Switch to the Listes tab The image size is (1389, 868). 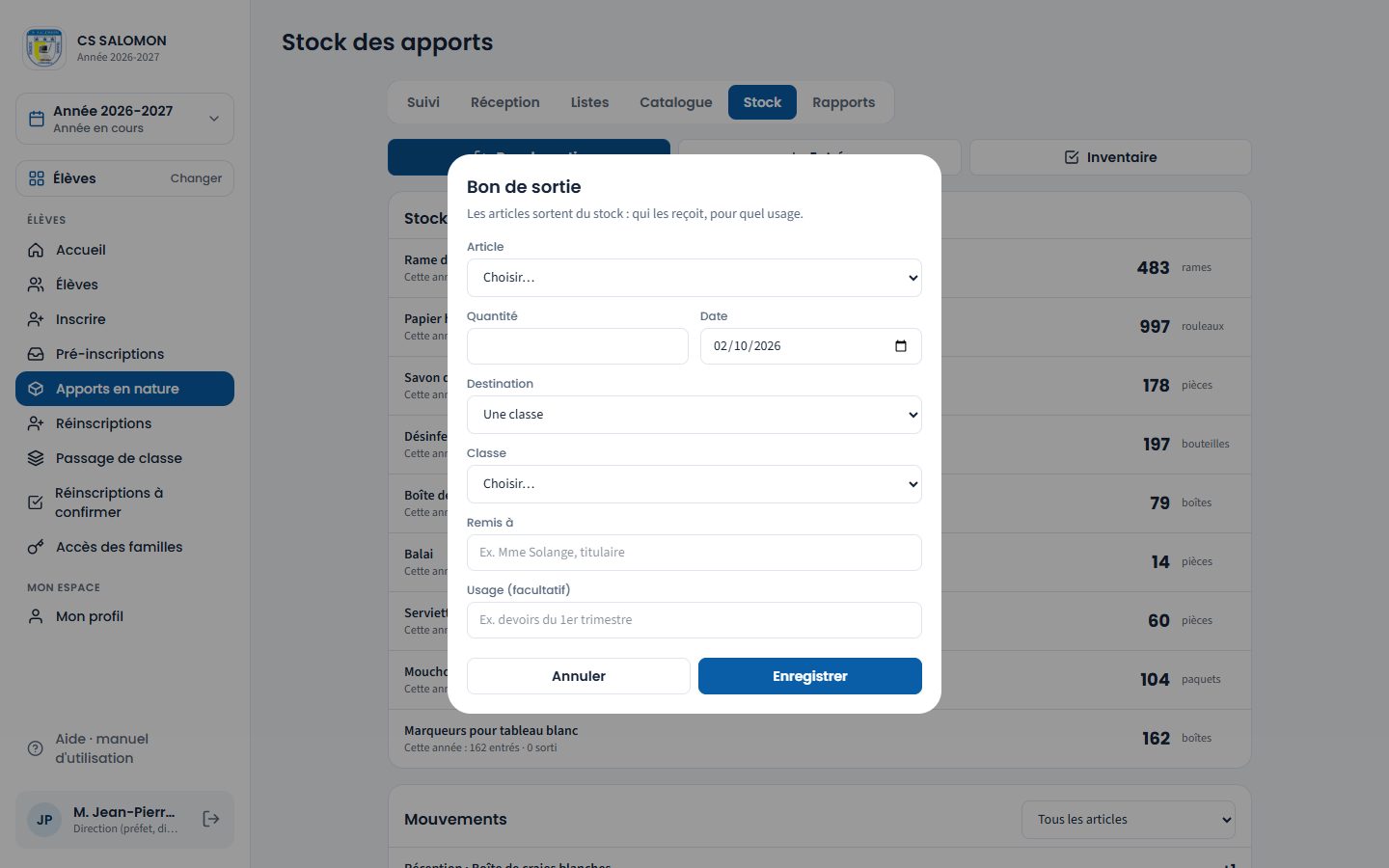tap(589, 102)
